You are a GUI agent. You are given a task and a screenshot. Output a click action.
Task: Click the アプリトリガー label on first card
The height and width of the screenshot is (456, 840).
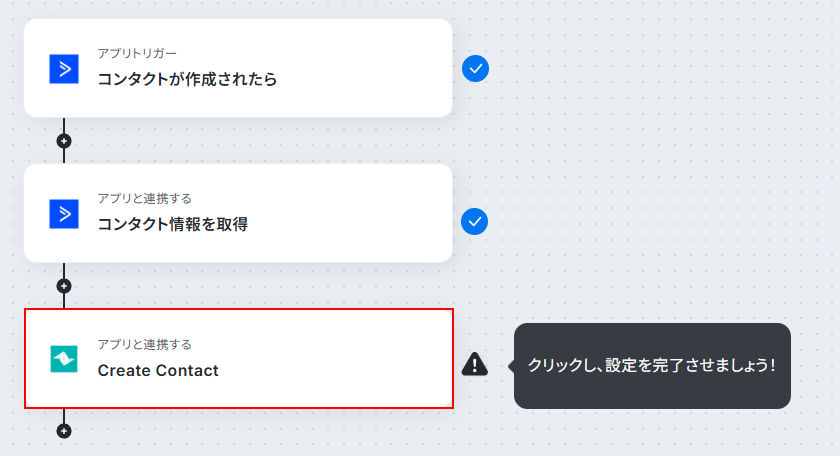tap(137, 54)
